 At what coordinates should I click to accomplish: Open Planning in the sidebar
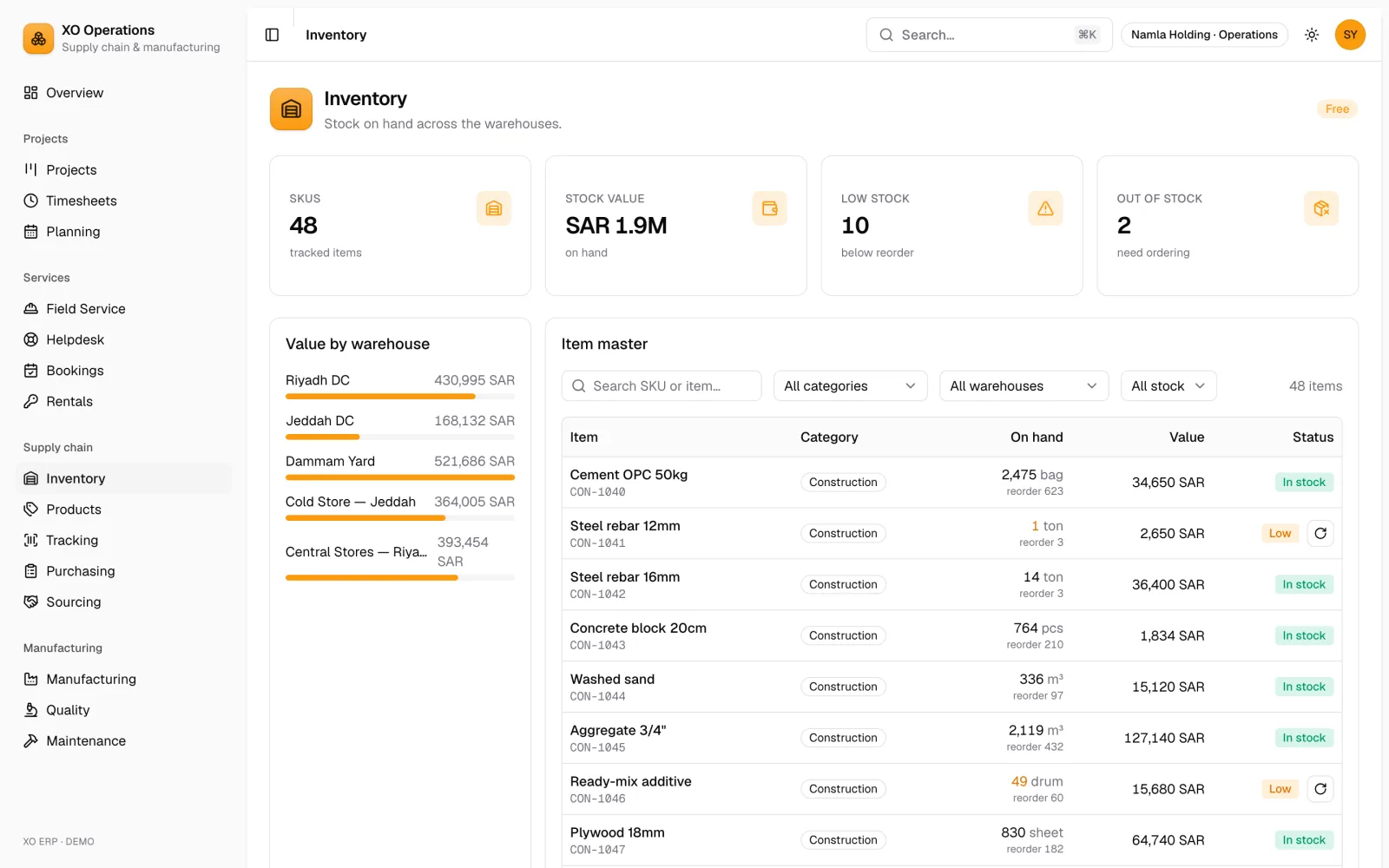[123, 232]
